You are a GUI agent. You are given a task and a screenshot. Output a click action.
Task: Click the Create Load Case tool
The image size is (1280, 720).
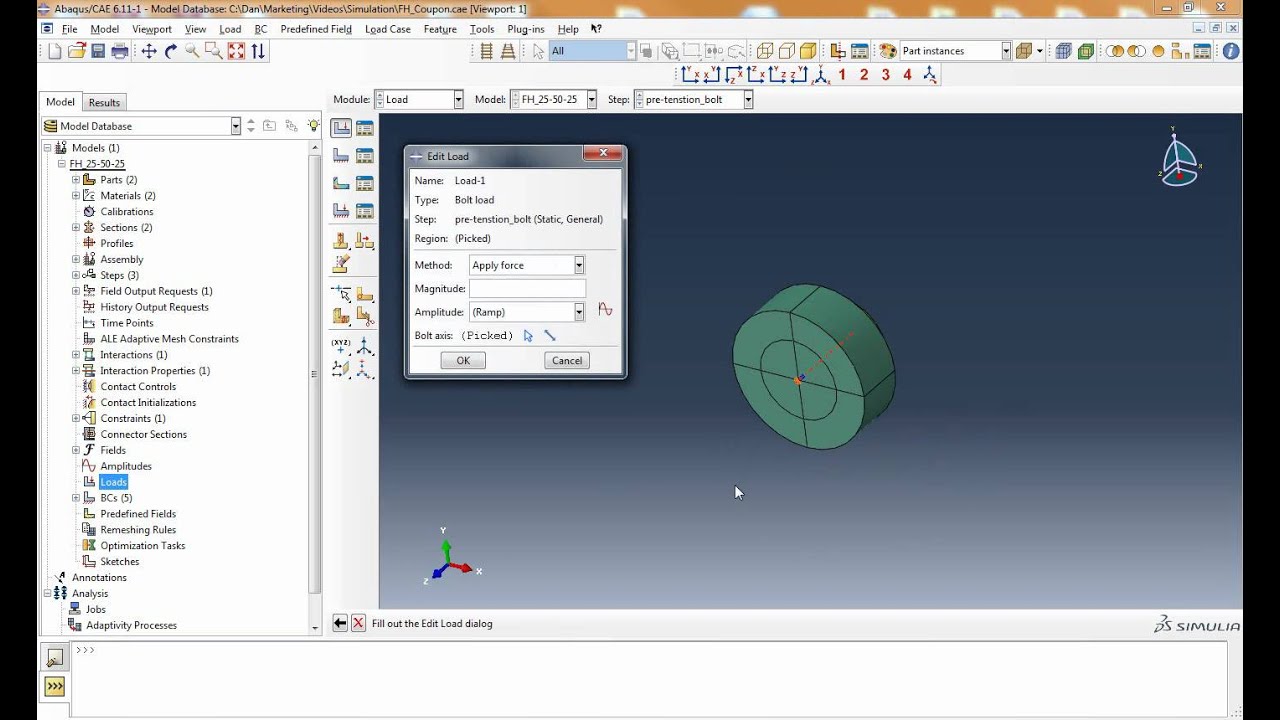pyautogui.click(x=341, y=210)
